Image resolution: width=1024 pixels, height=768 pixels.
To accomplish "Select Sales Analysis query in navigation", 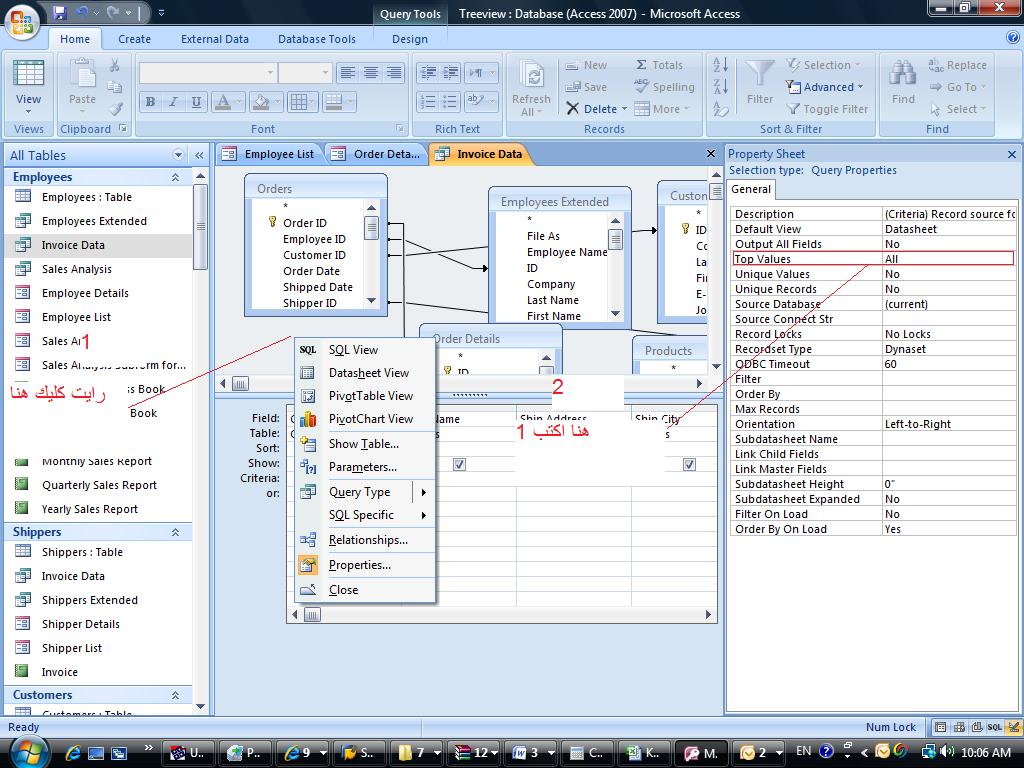I will tap(76, 269).
